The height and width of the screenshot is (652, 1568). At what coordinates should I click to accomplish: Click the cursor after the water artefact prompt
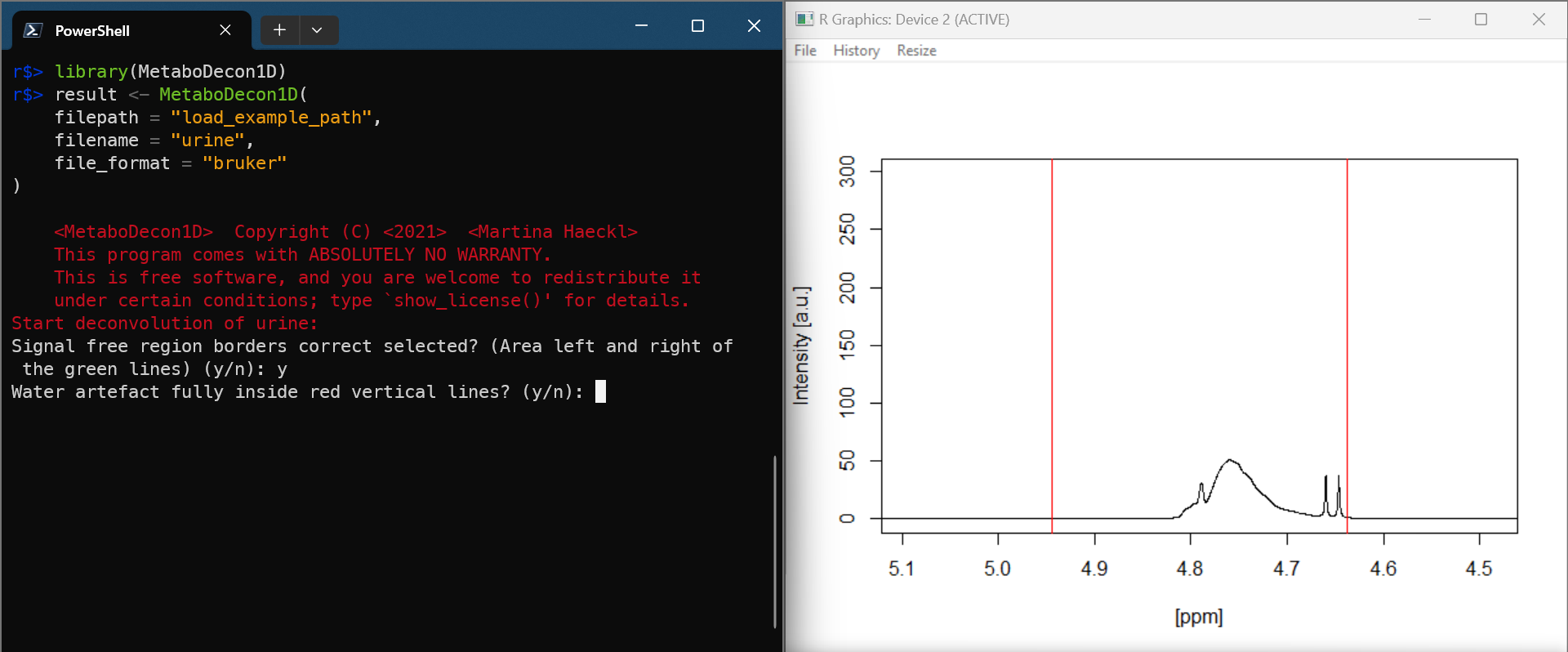(x=600, y=392)
